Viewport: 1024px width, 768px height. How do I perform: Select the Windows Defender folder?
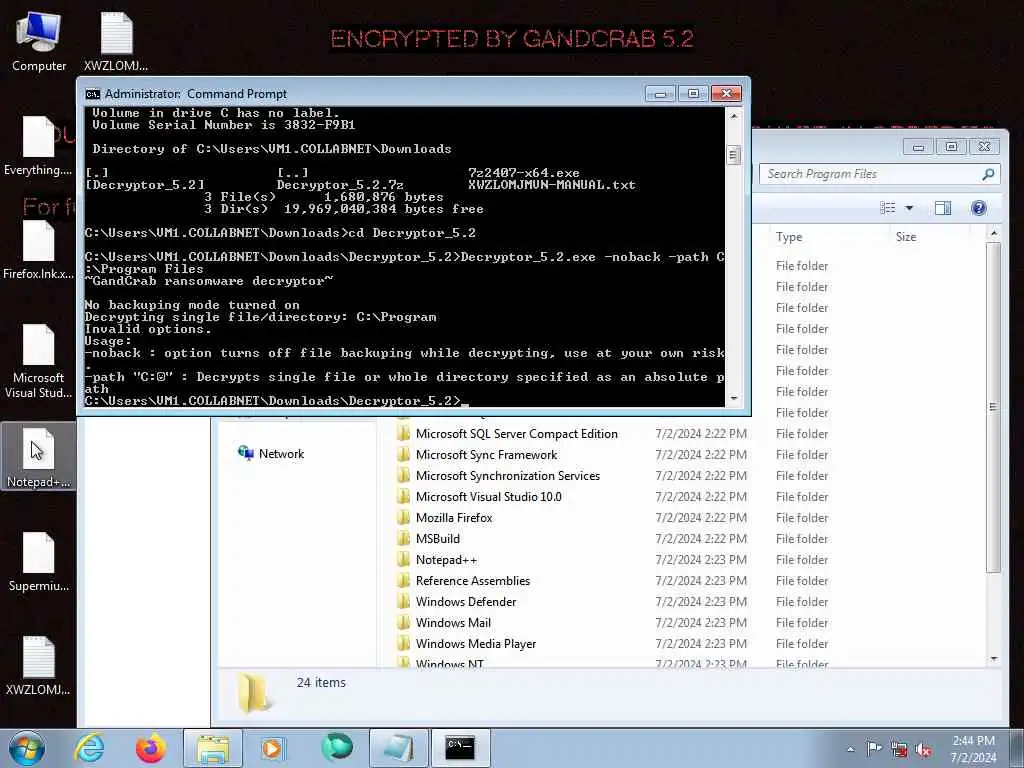[466, 601]
